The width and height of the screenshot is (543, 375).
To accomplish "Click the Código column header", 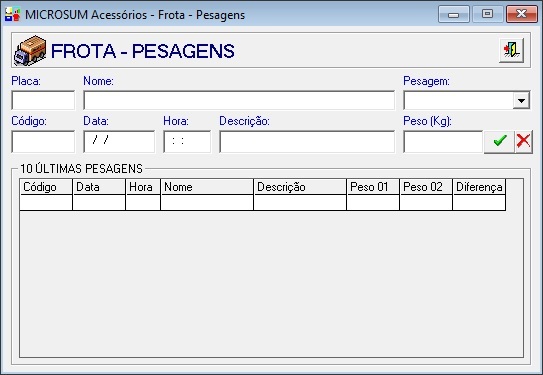I will (46, 187).
